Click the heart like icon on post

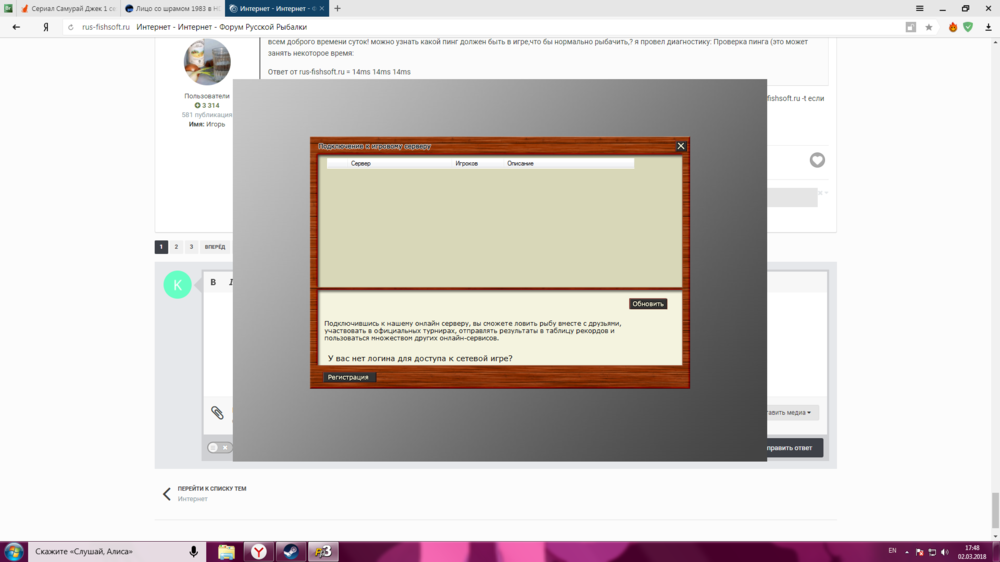817,160
